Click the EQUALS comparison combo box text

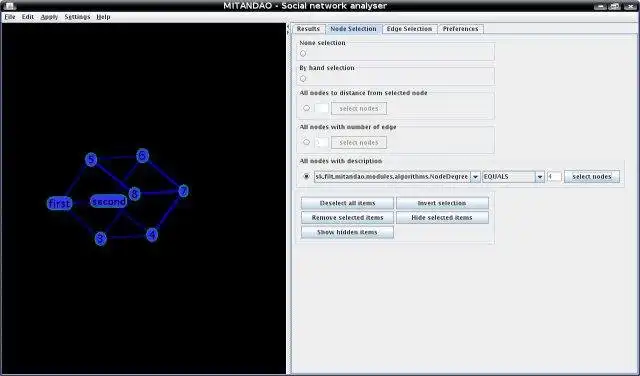point(509,177)
